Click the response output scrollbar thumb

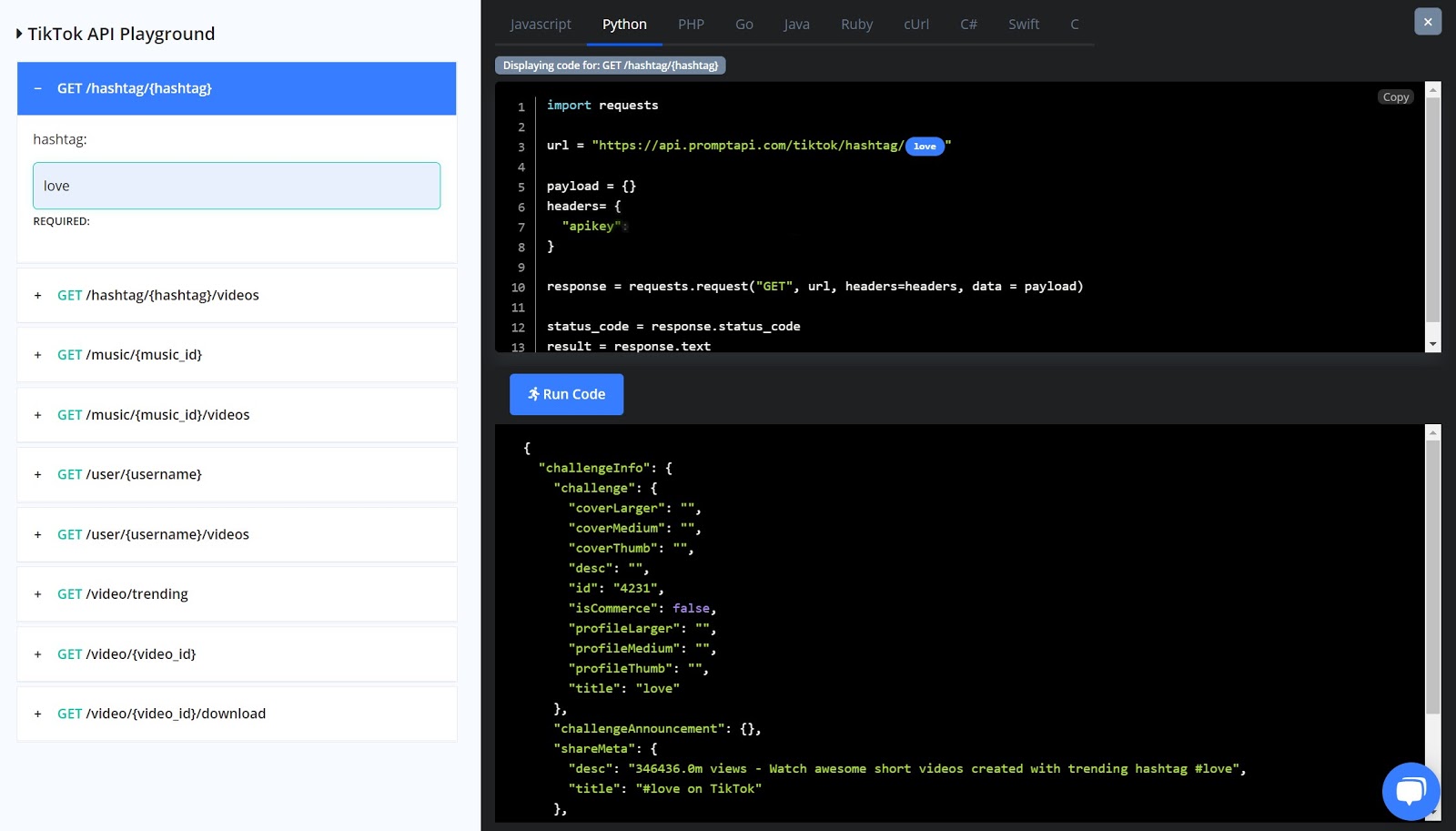click(x=1433, y=577)
